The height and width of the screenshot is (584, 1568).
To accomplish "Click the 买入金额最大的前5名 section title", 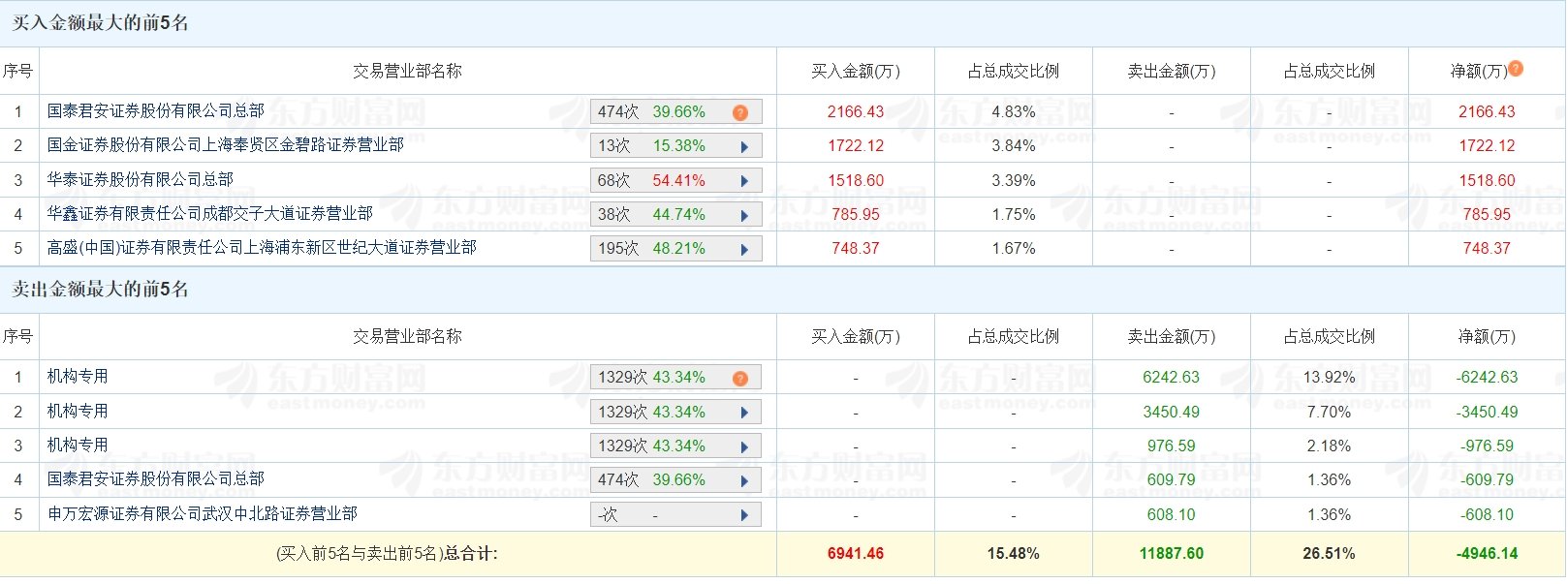I will point(100,23).
